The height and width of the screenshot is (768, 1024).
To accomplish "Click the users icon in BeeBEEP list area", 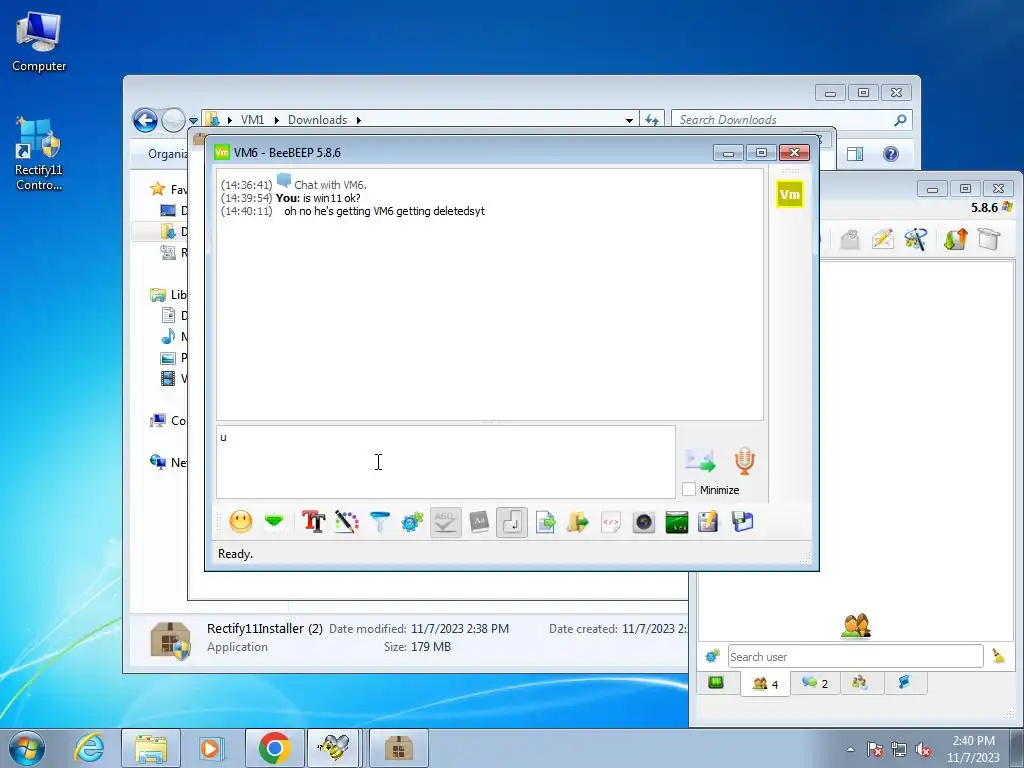I will (x=856, y=626).
